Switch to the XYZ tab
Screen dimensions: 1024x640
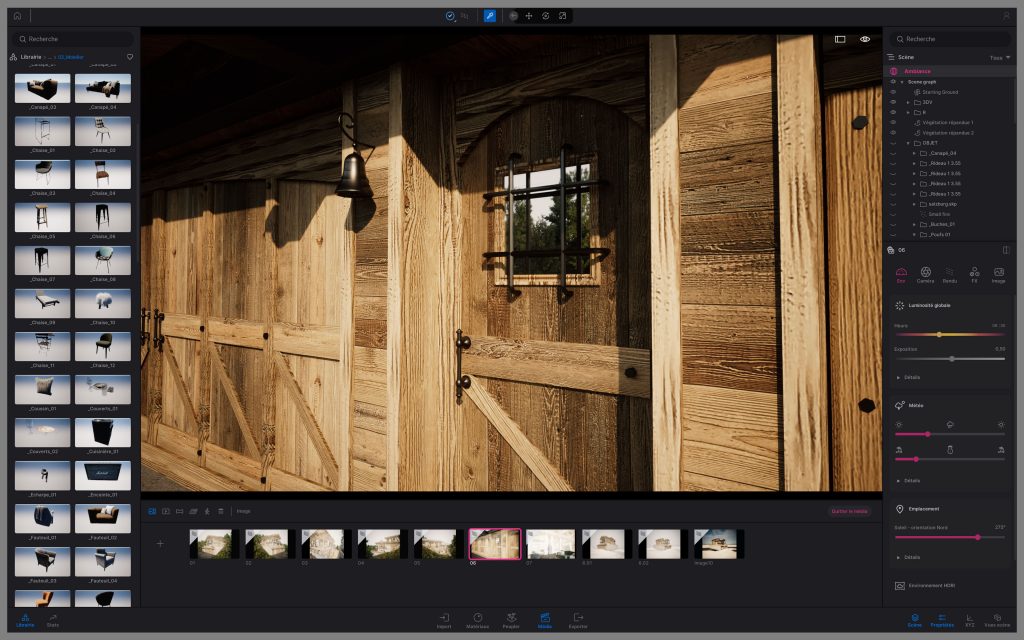970,619
